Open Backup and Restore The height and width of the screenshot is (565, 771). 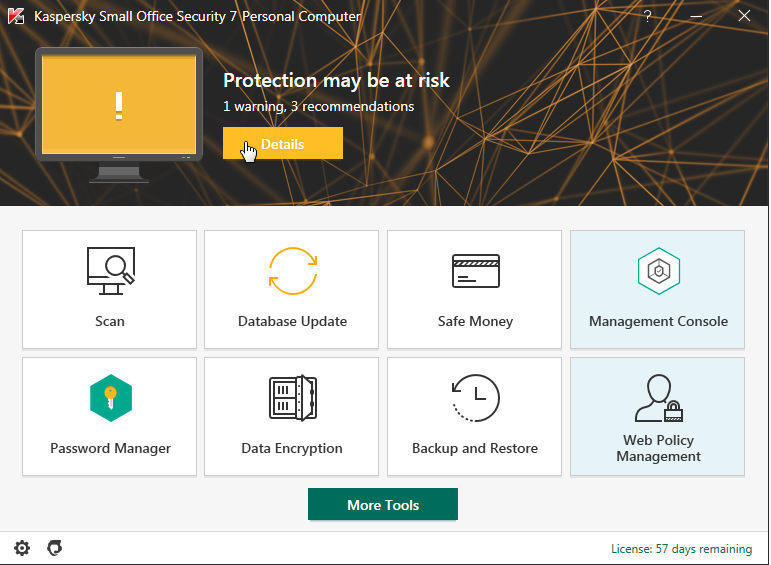474,416
